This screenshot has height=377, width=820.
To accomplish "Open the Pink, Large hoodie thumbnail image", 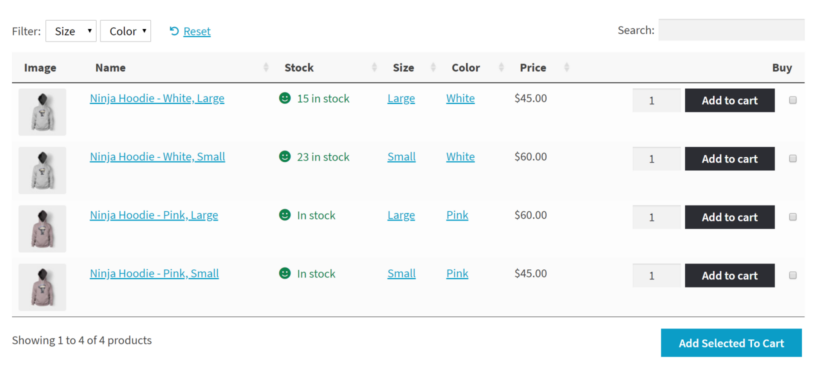I will click(x=42, y=229).
